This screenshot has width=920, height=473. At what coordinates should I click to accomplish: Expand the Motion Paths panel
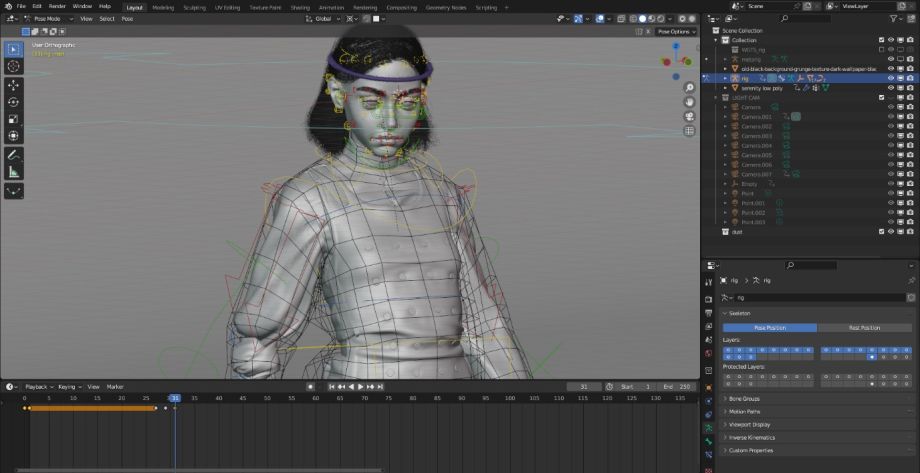[816, 411]
